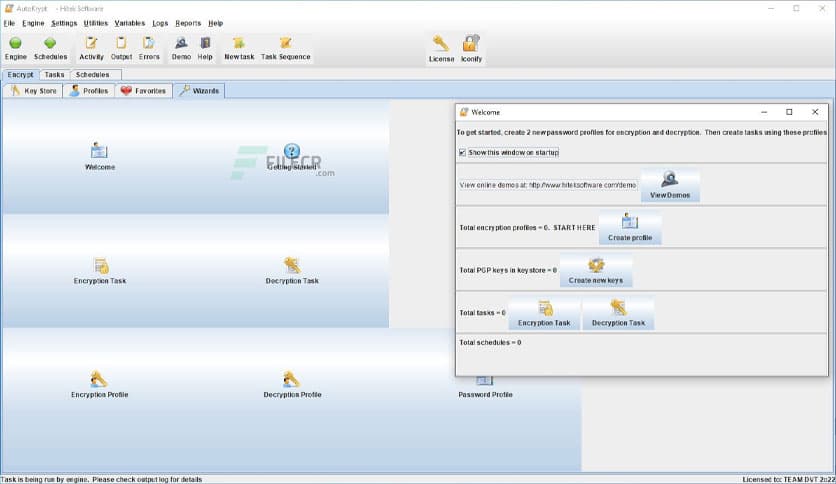This screenshot has height=484, width=836.
Task: Click the View Demos button
Action: pos(670,186)
